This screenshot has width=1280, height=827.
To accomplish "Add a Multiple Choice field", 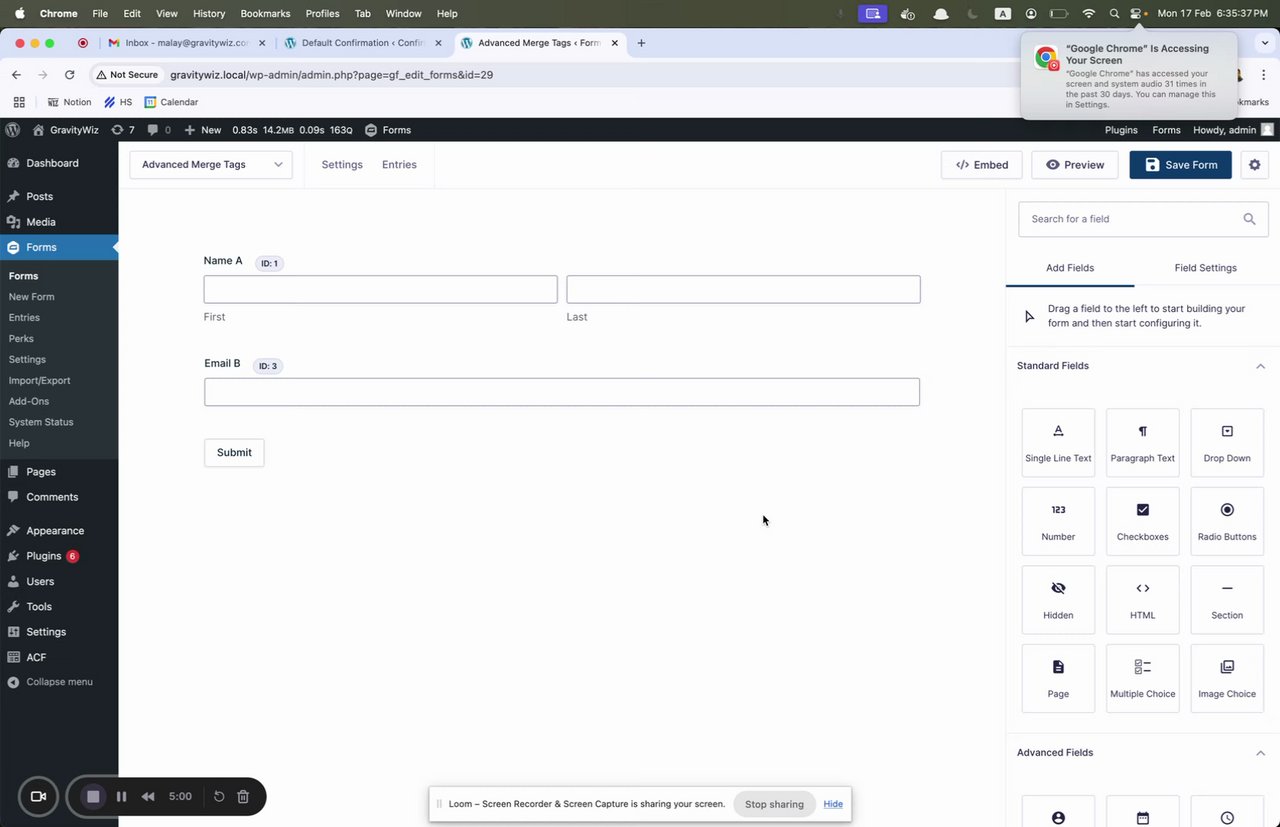I will [x=1142, y=678].
